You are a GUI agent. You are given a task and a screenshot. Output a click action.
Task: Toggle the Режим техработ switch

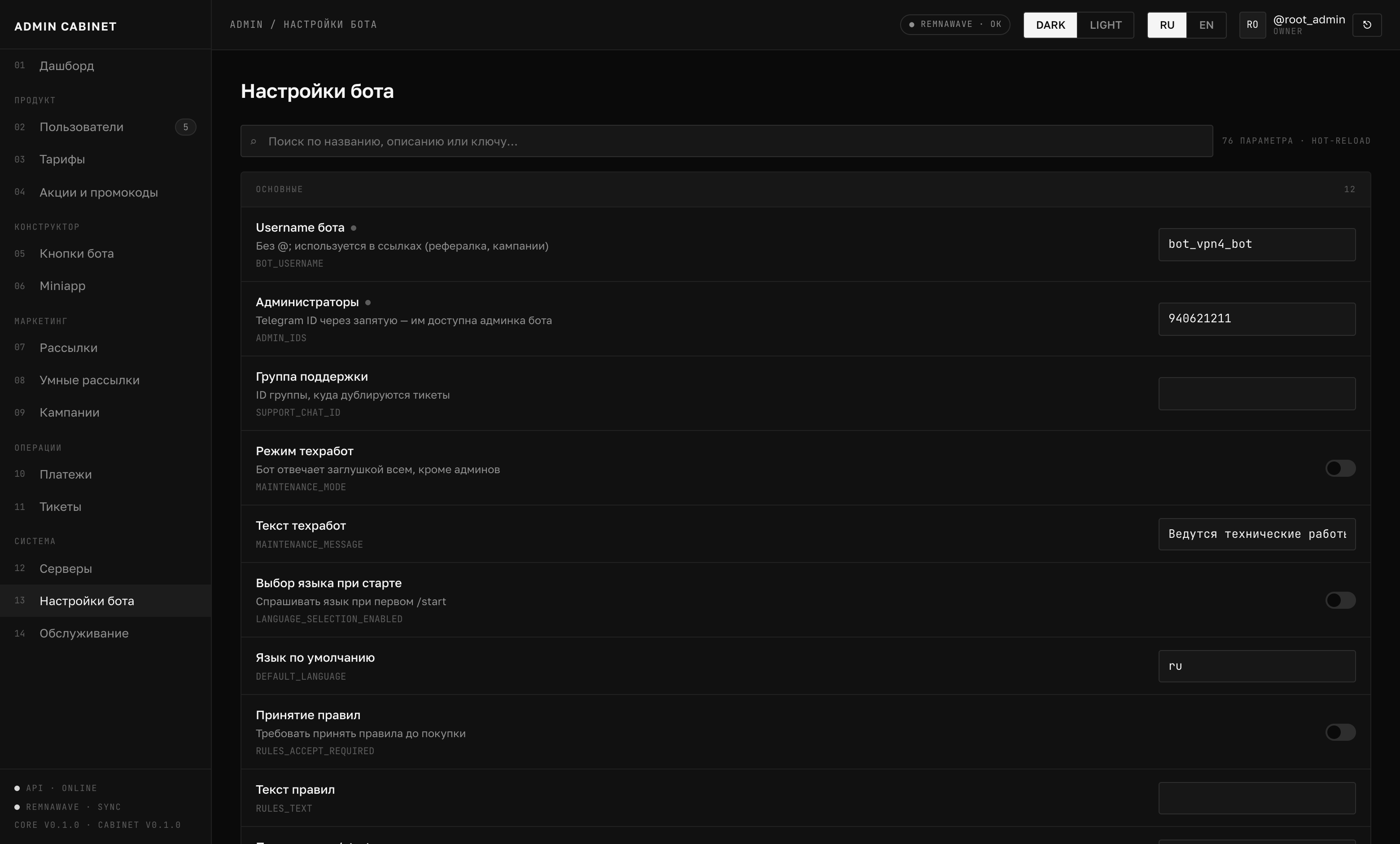click(x=1340, y=468)
